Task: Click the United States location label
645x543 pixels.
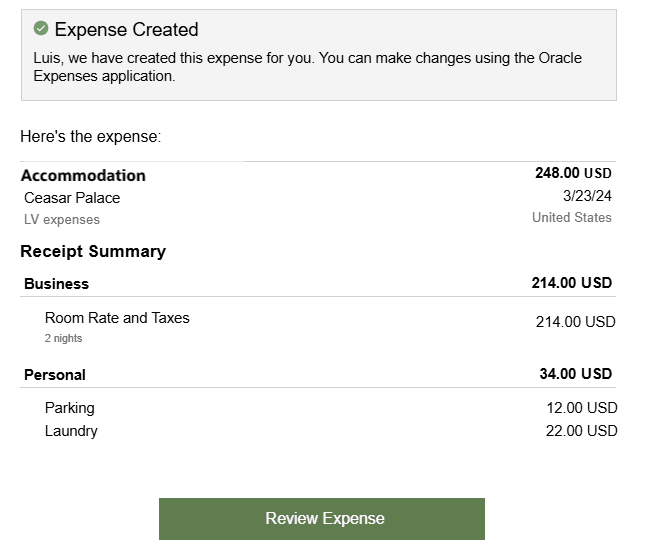Action: (x=571, y=217)
